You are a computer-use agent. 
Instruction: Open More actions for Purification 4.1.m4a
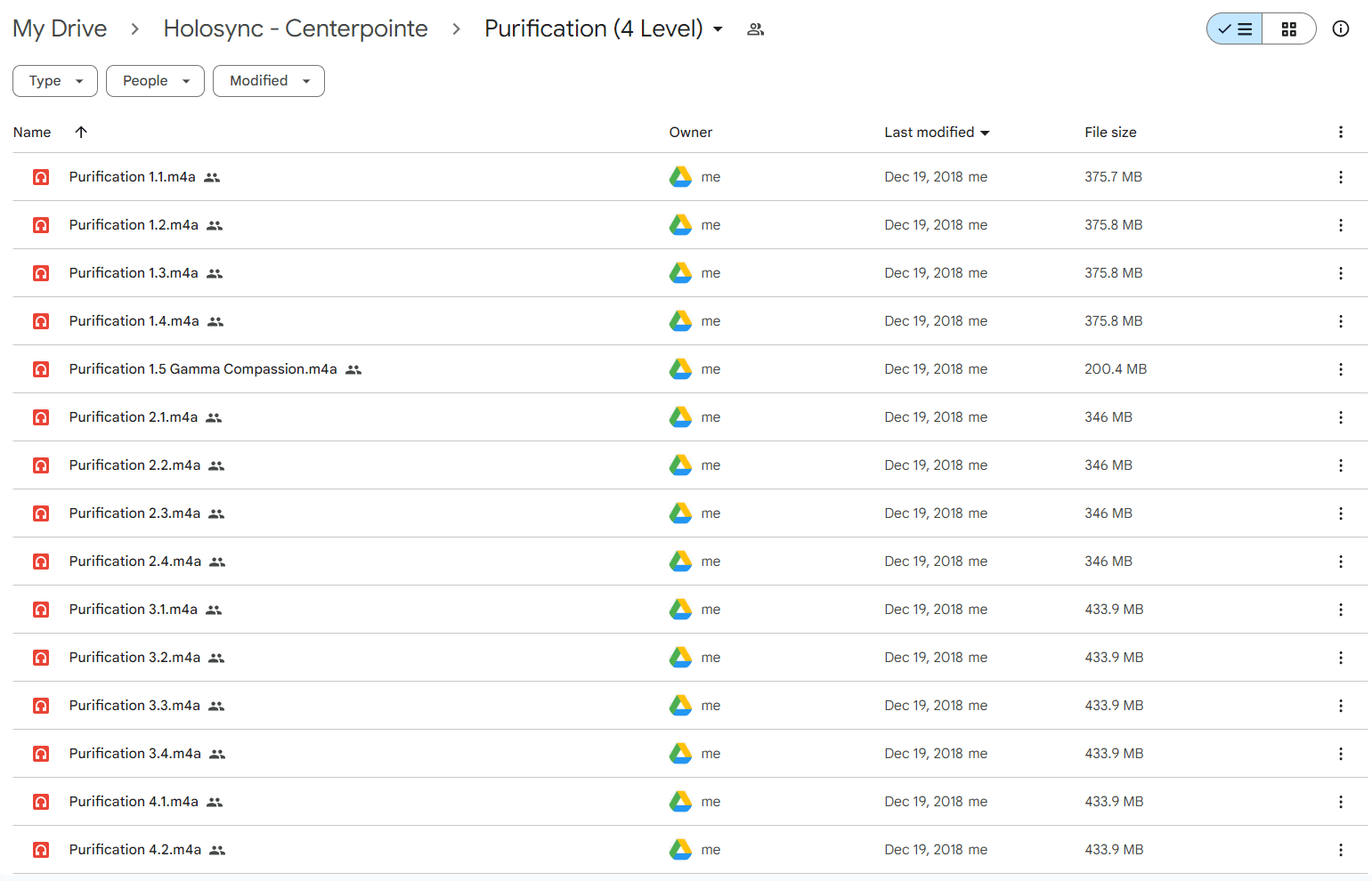point(1340,802)
